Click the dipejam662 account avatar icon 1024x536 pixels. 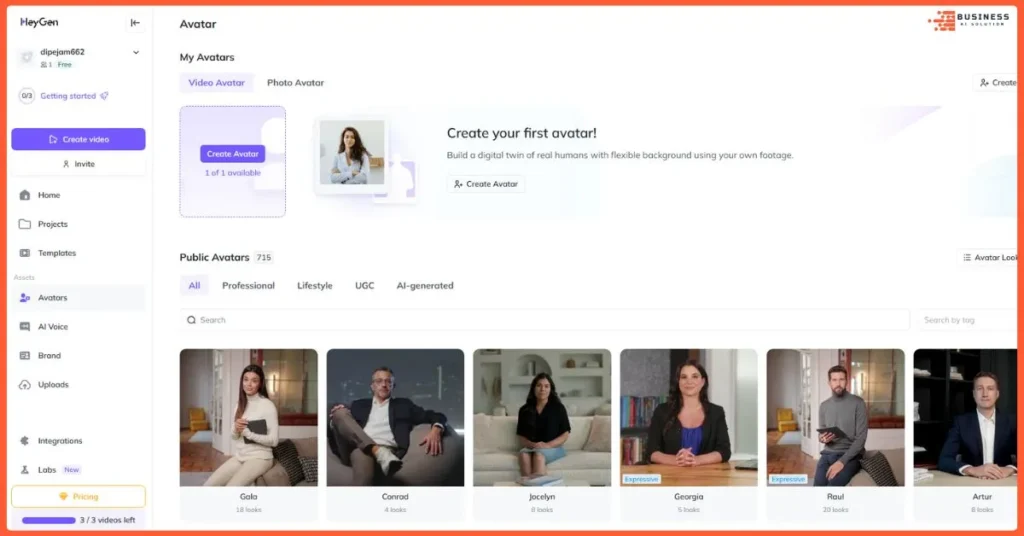tap(27, 57)
